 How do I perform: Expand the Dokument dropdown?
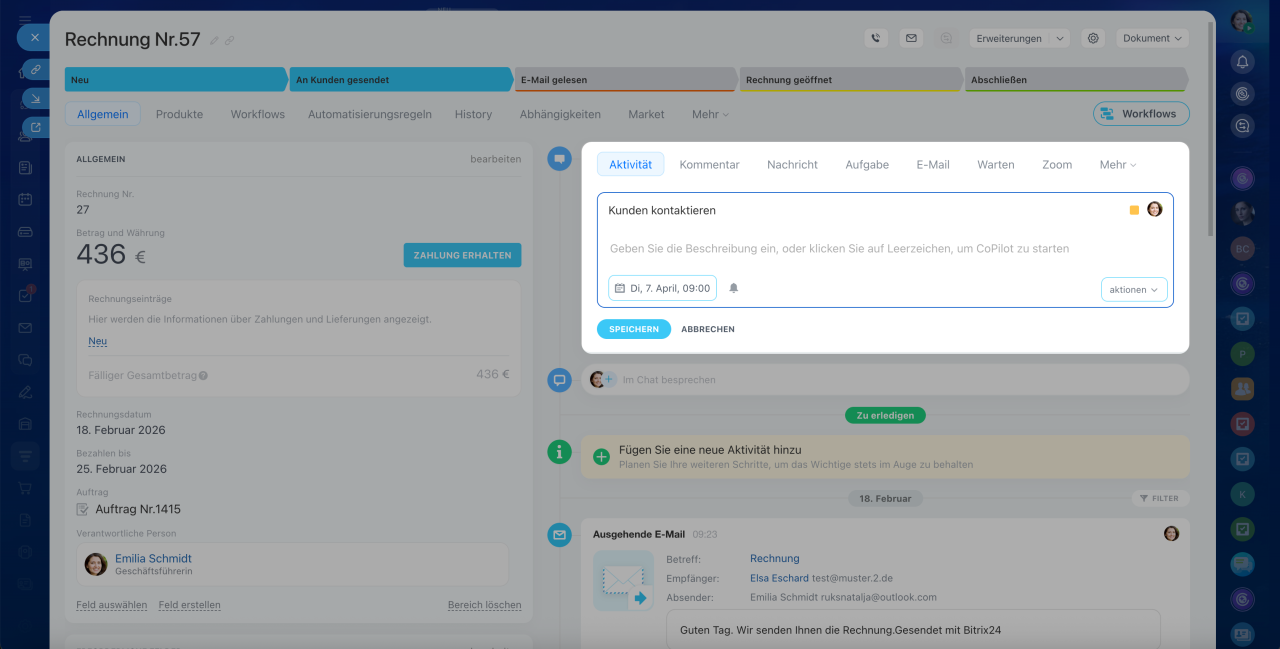click(1152, 38)
